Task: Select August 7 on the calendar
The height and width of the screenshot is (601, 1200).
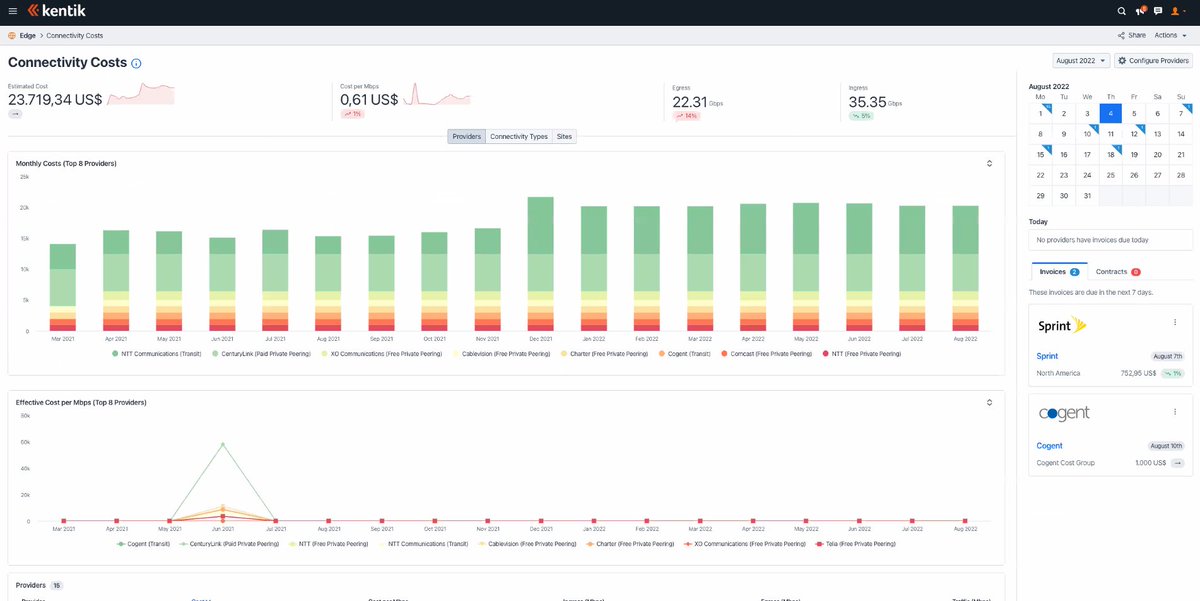Action: coord(1181,114)
